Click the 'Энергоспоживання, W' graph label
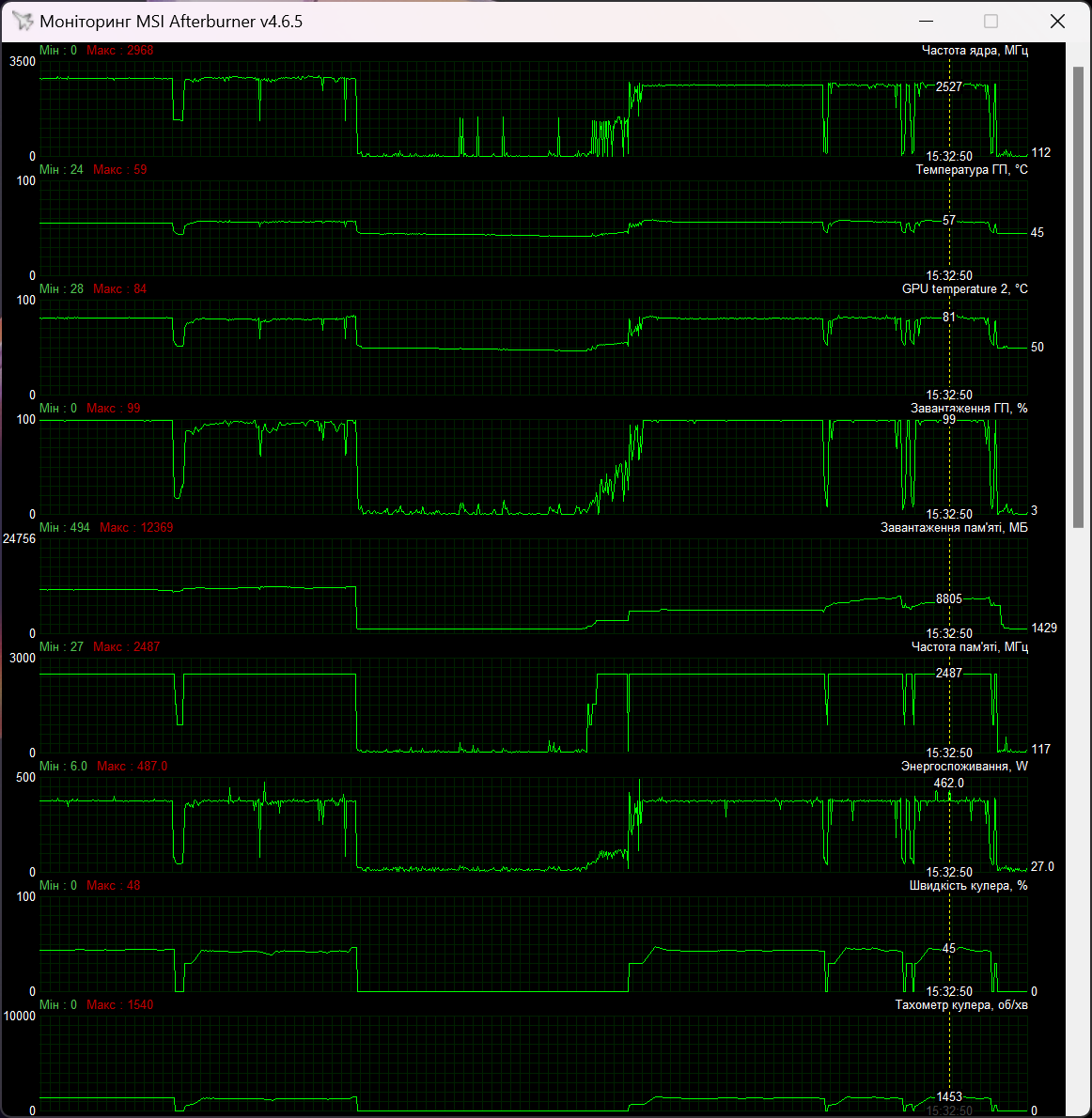Viewport: 1092px width, 1118px height. (964, 766)
